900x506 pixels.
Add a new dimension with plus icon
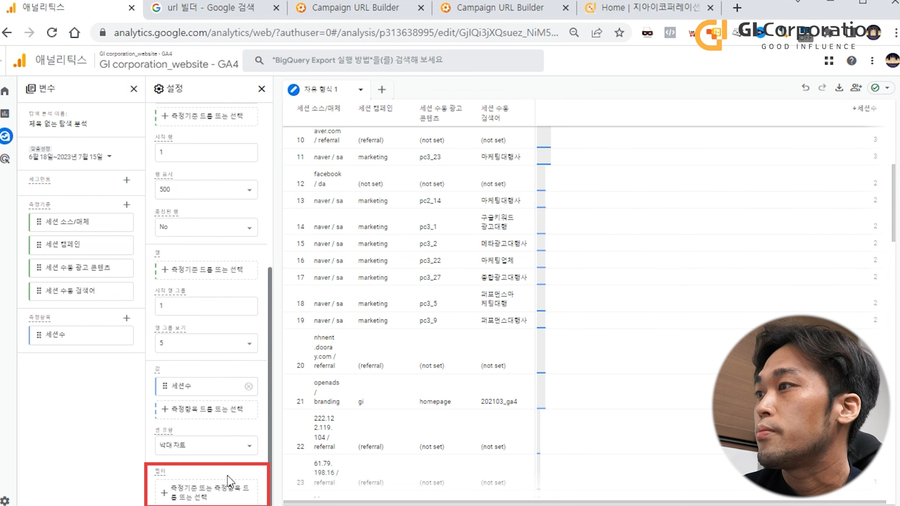pyautogui.click(x=127, y=205)
